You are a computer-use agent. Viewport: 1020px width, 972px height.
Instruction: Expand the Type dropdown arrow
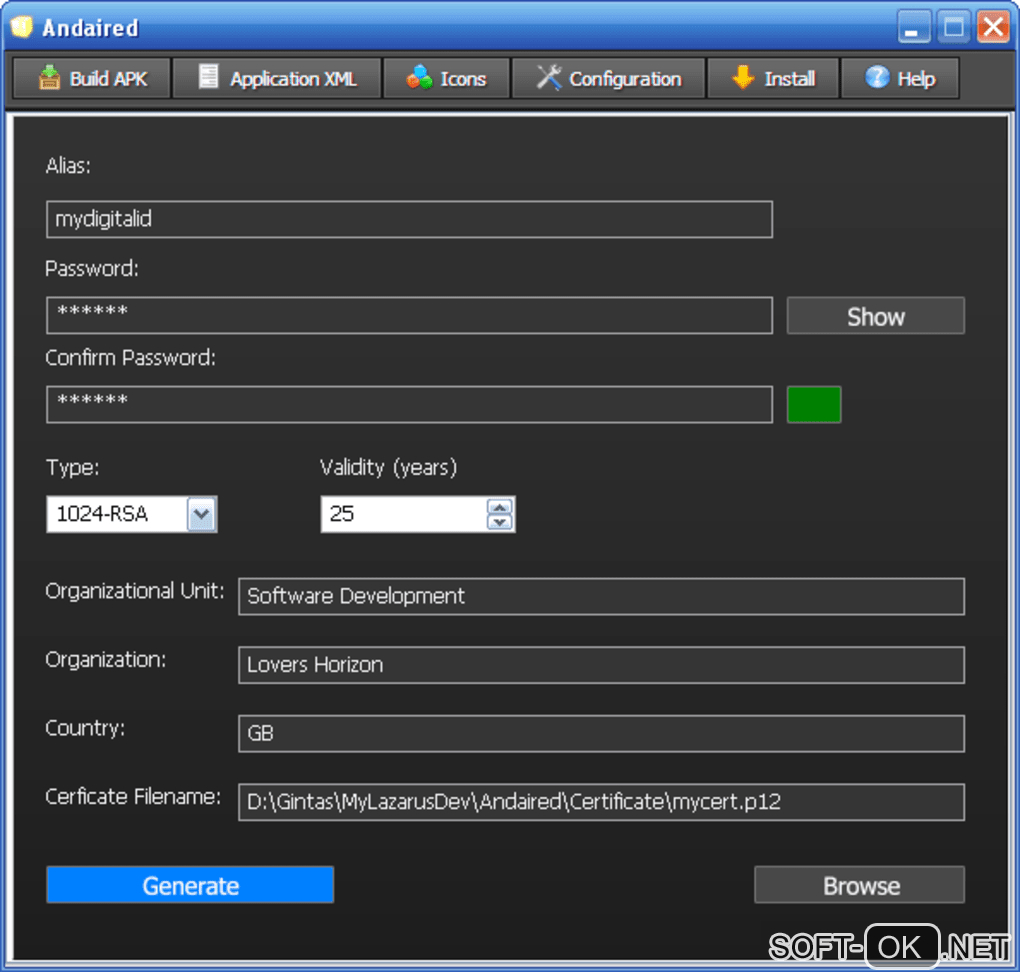tap(202, 515)
